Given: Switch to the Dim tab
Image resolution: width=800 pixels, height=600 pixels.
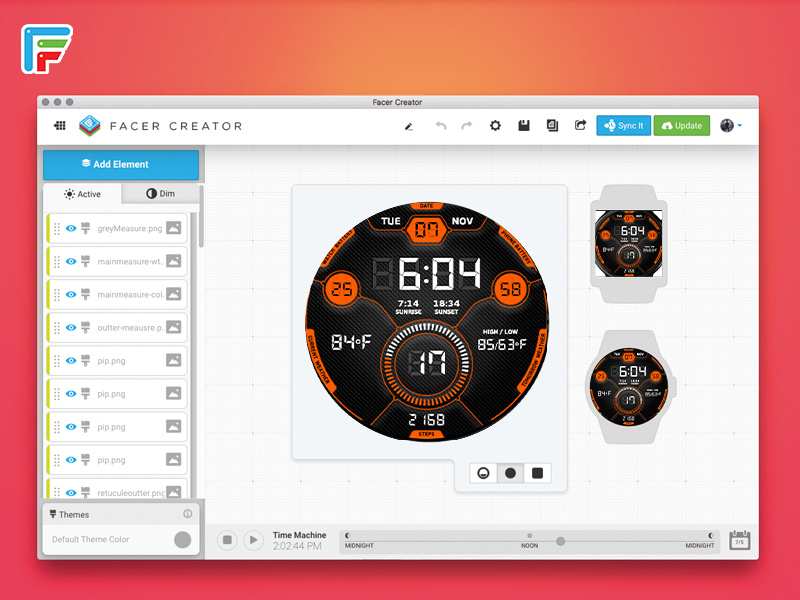Looking at the screenshot, I should point(160,194).
